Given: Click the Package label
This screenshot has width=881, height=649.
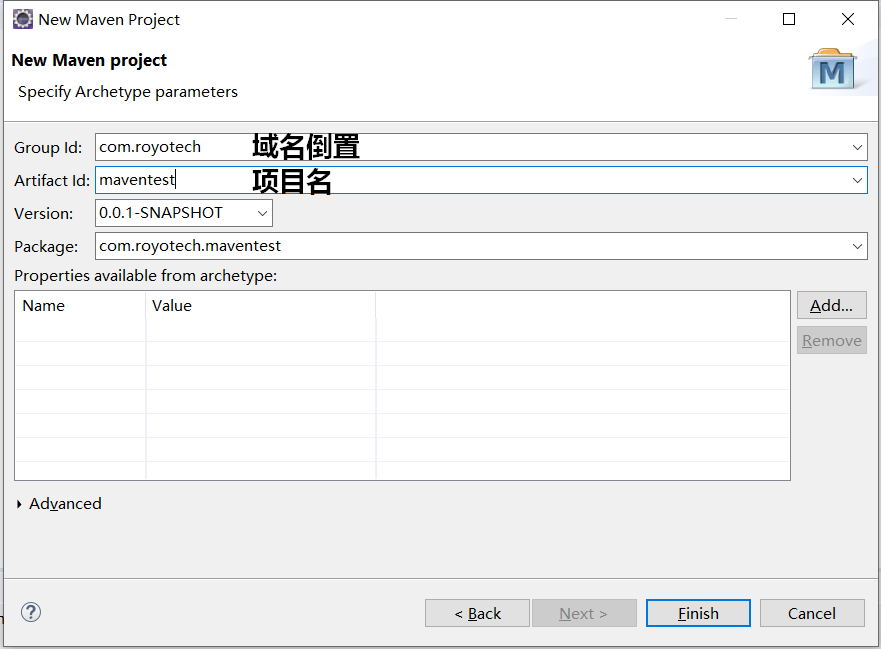Looking at the screenshot, I should click(x=46, y=247).
